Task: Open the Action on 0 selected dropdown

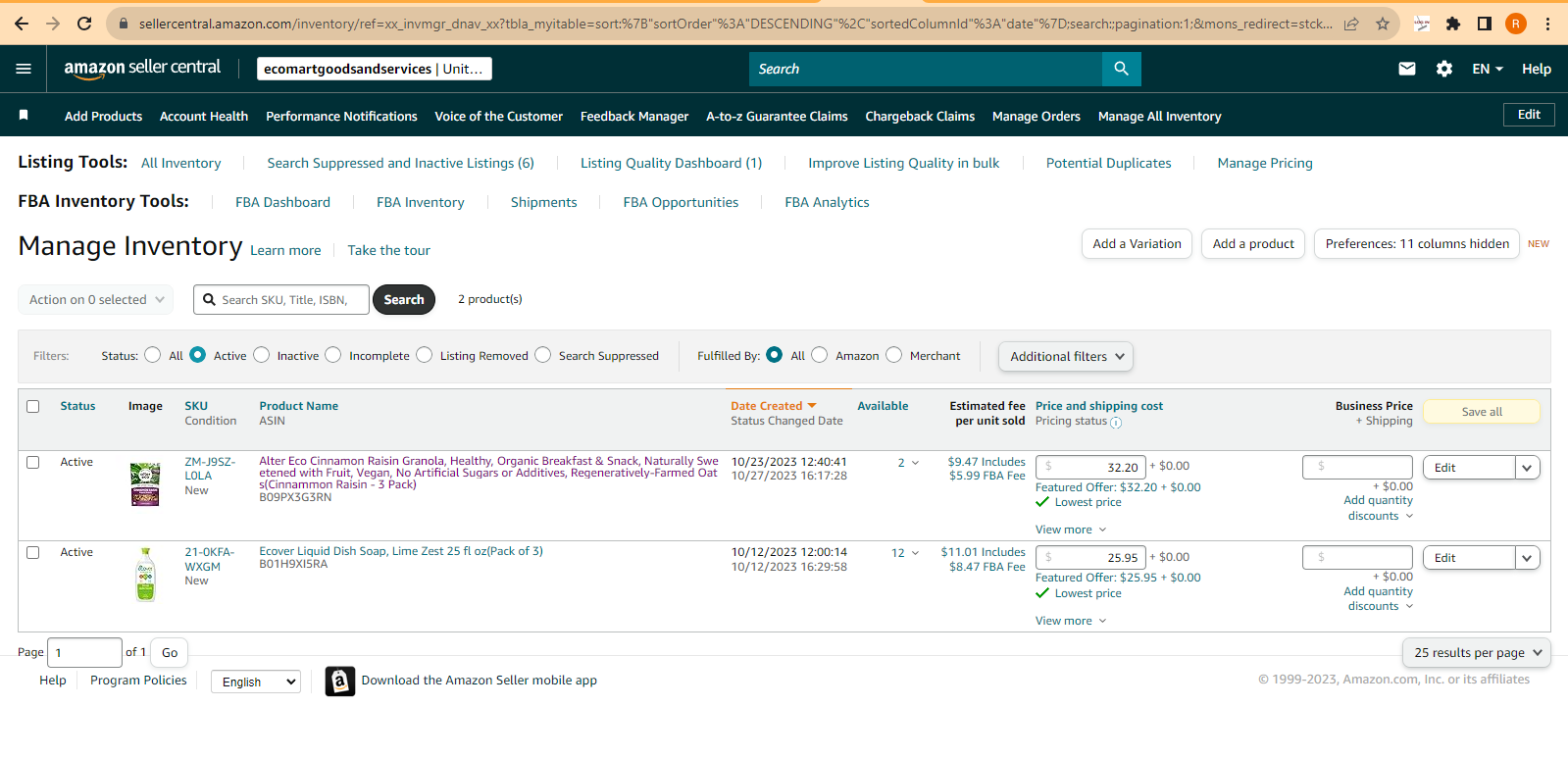Action: pyautogui.click(x=96, y=300)
